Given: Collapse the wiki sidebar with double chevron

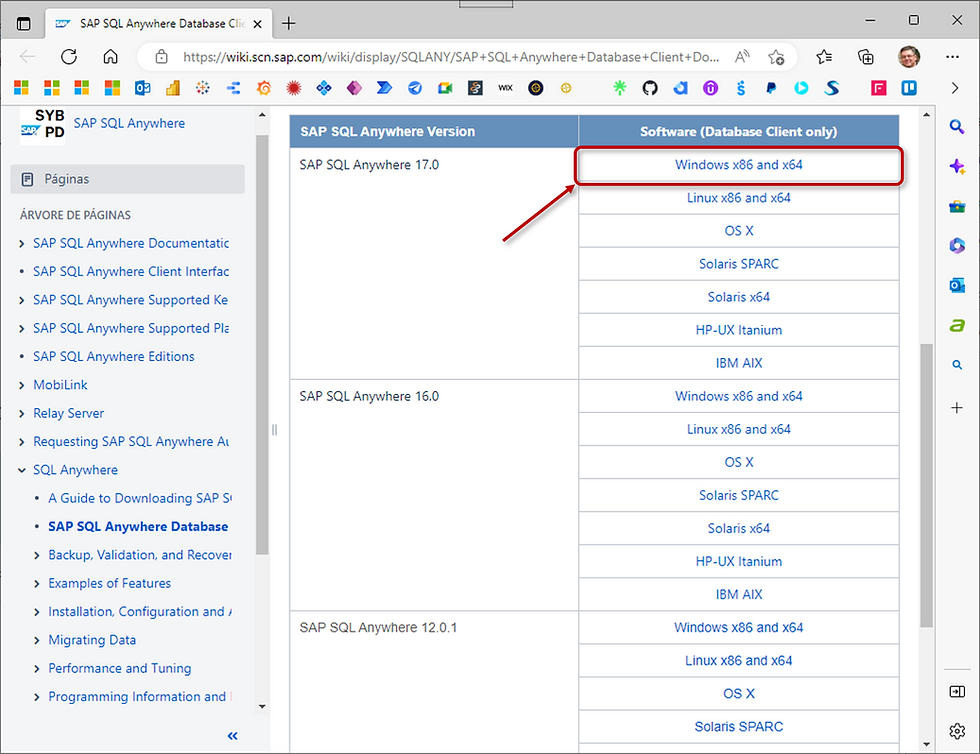Looking at the screenshot, I should point(232,736).
